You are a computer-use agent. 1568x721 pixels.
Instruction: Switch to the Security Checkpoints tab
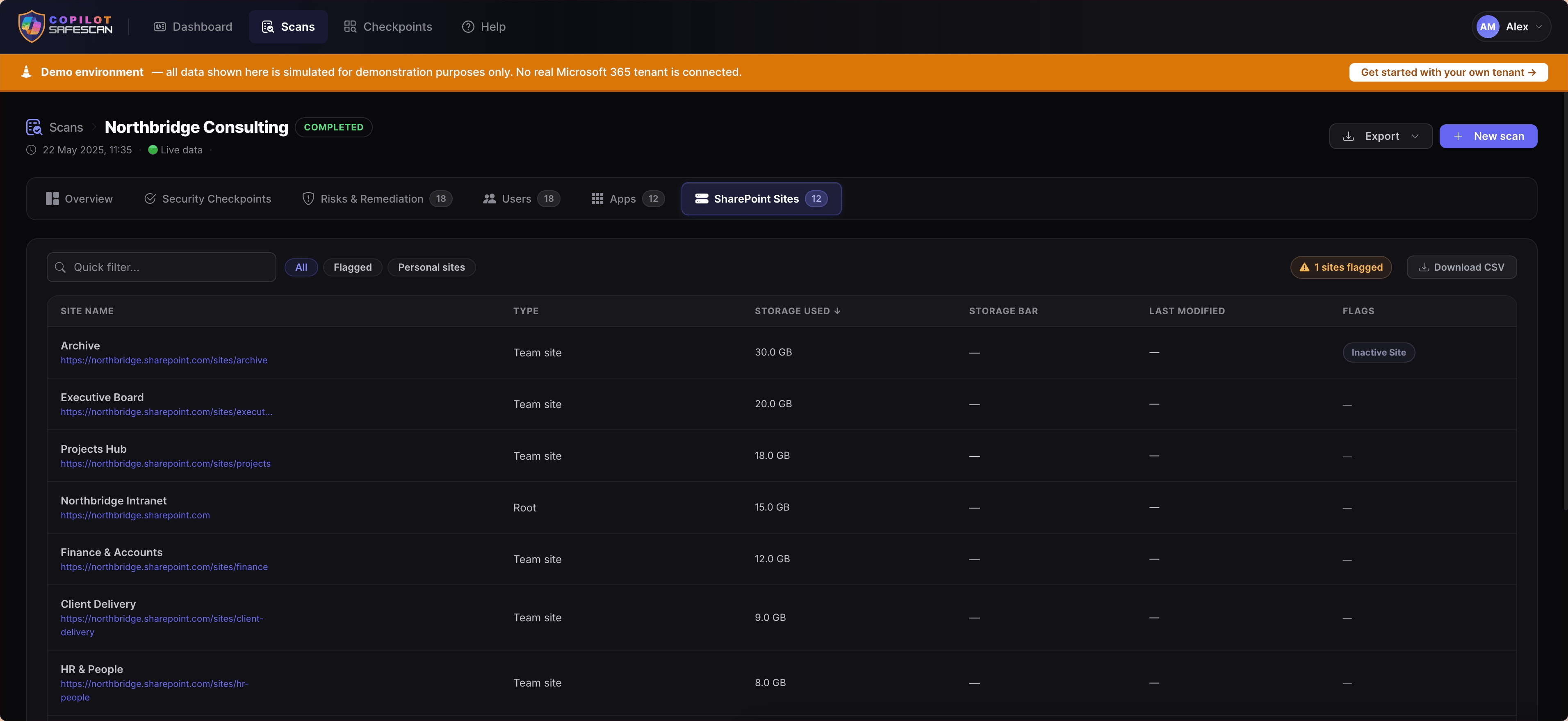[207, 199]
